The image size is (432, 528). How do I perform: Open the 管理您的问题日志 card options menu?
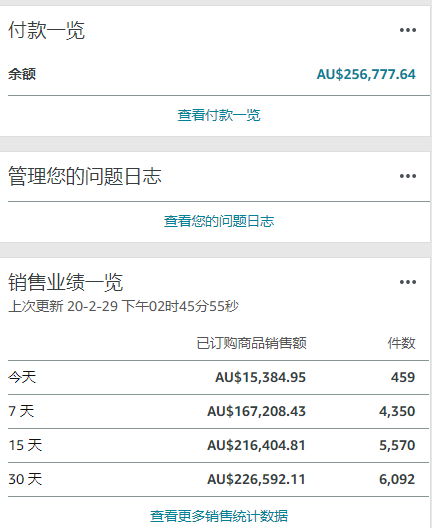coord(408,176)
